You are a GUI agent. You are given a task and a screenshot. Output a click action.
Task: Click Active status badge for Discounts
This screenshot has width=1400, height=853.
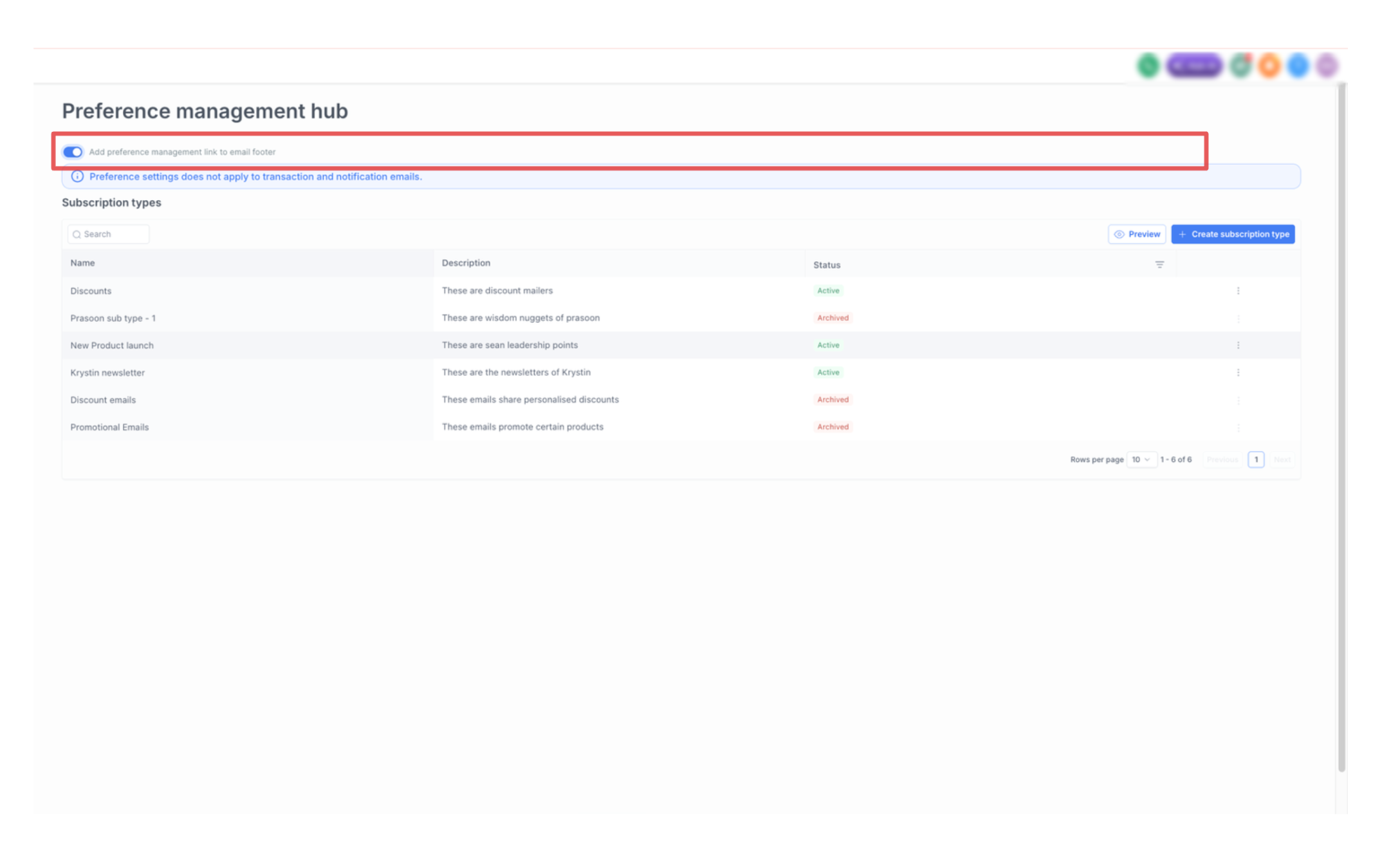828,291
